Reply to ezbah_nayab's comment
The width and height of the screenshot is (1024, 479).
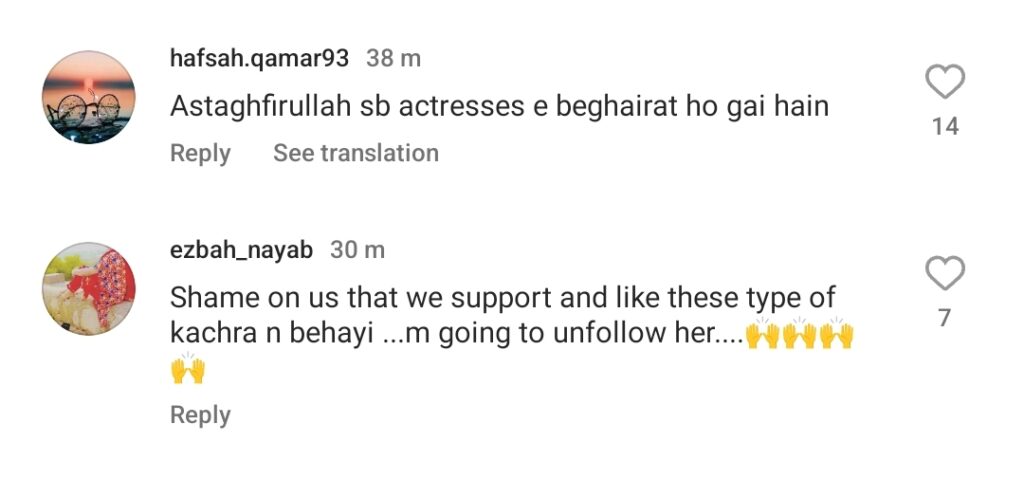200,415
